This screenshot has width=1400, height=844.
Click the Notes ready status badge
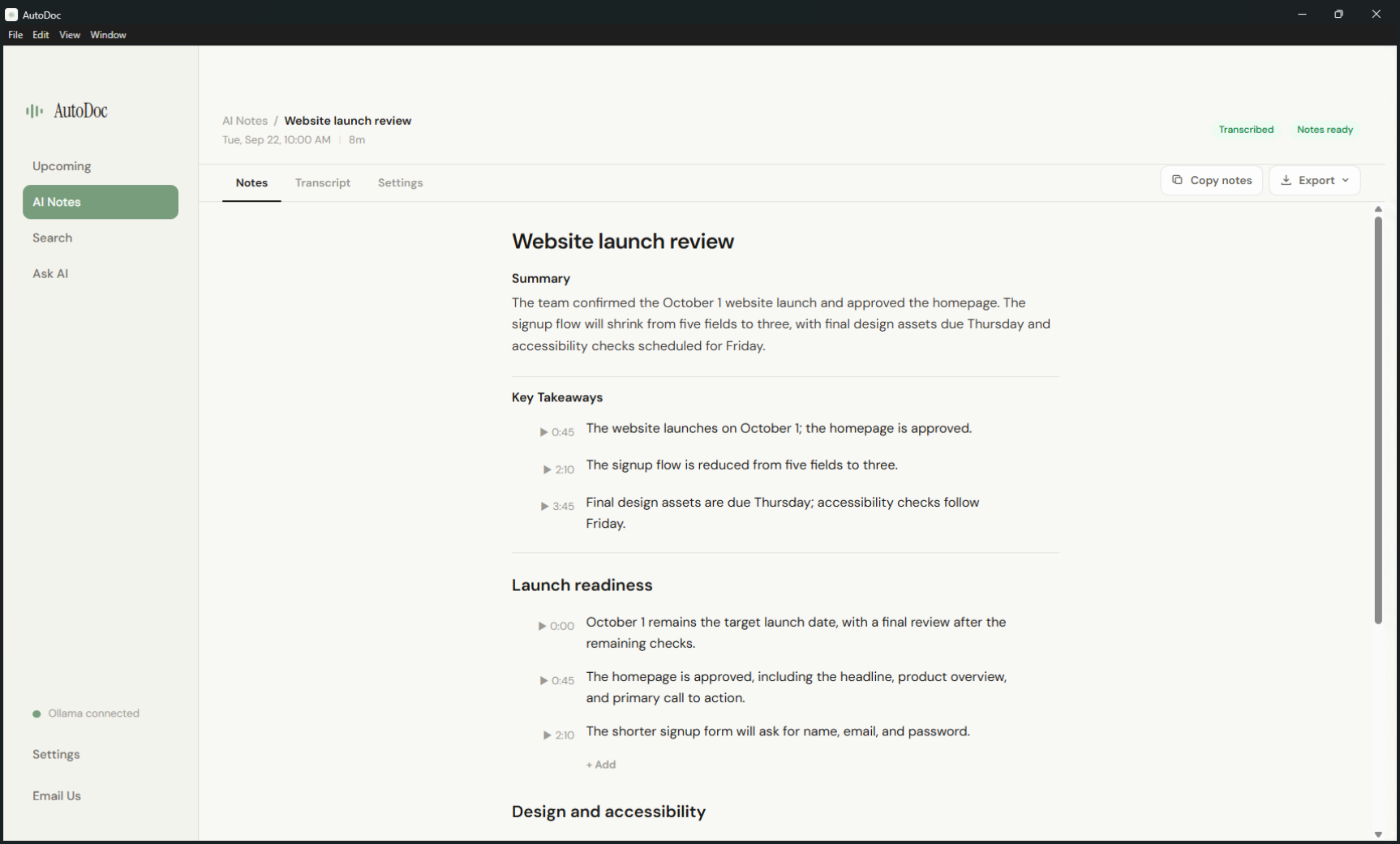(1325, 130)
